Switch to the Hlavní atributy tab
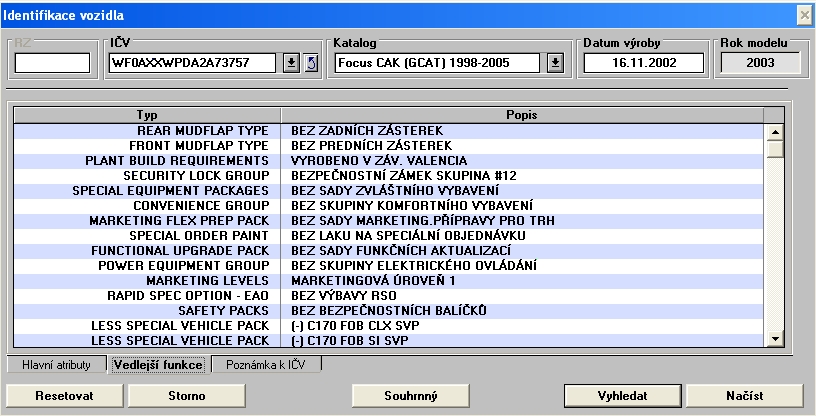This screenshot has width=816, height=416. 56,365
